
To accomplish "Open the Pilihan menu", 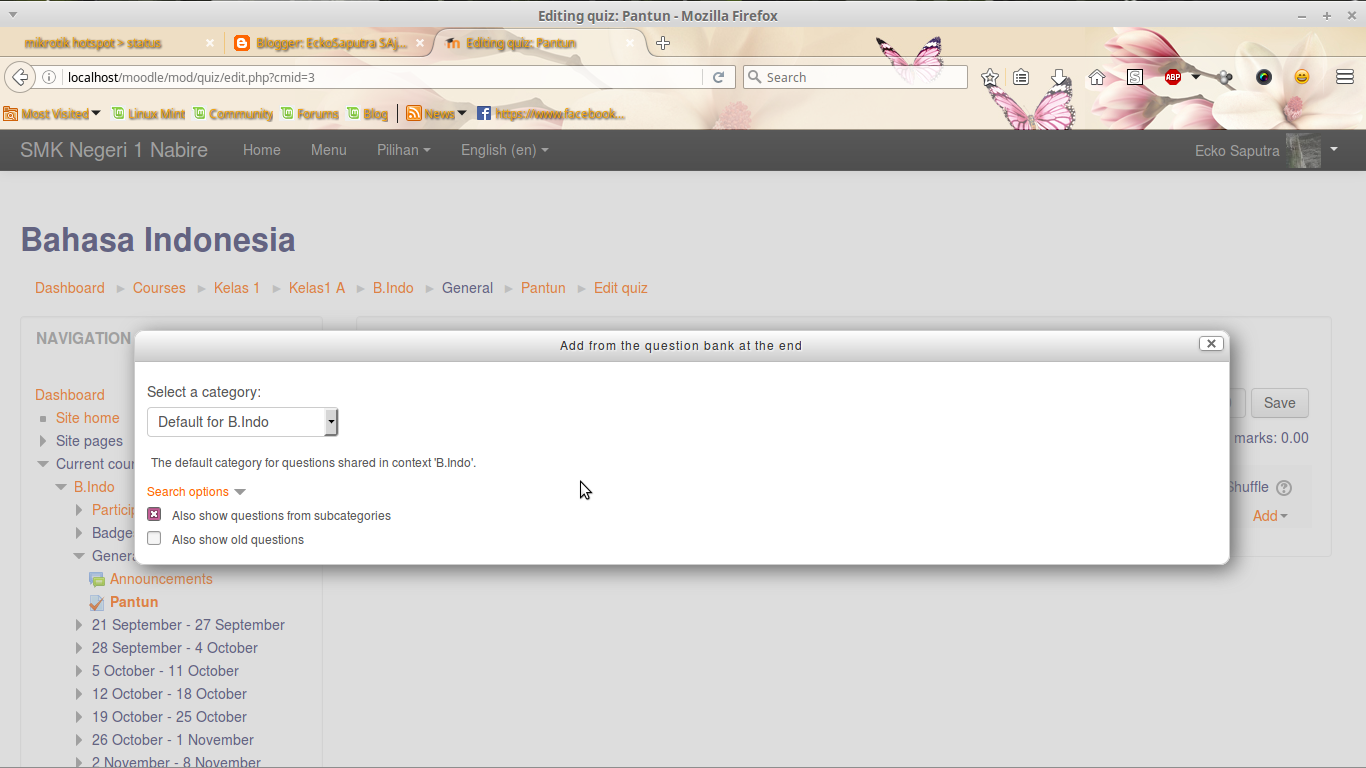I will pos(404,150).
